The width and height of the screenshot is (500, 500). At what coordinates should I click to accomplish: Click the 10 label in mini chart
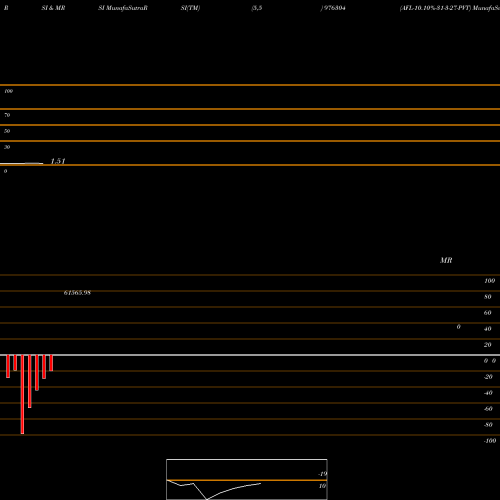322,486
